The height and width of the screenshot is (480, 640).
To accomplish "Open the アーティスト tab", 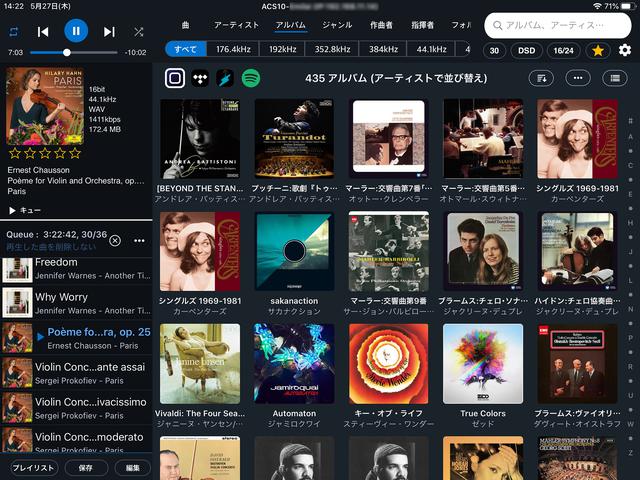I will pos(236,25).
